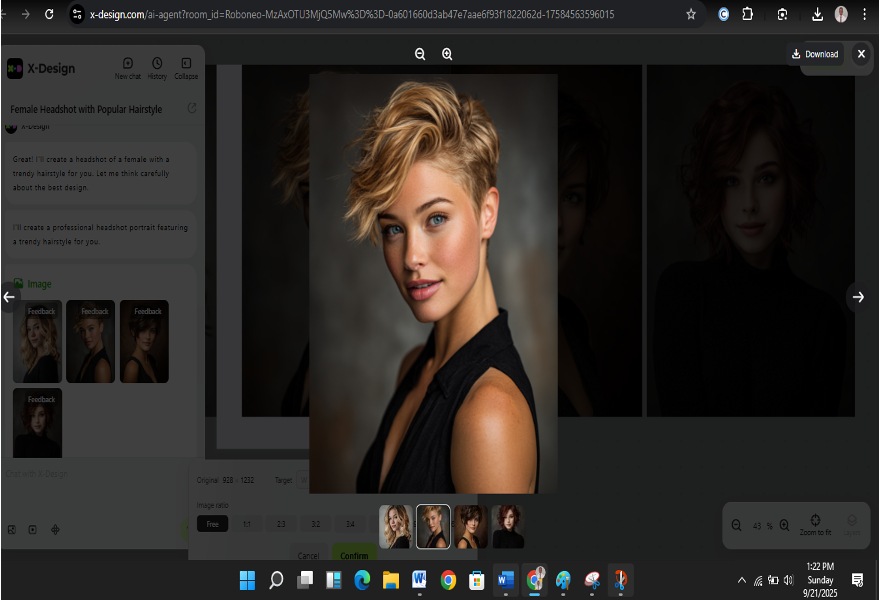Image resolution: width=880 pixels, height=600 pixels.
Task: Select the first long blonde hair thumbnail
Action: click(x=395, y=526)
